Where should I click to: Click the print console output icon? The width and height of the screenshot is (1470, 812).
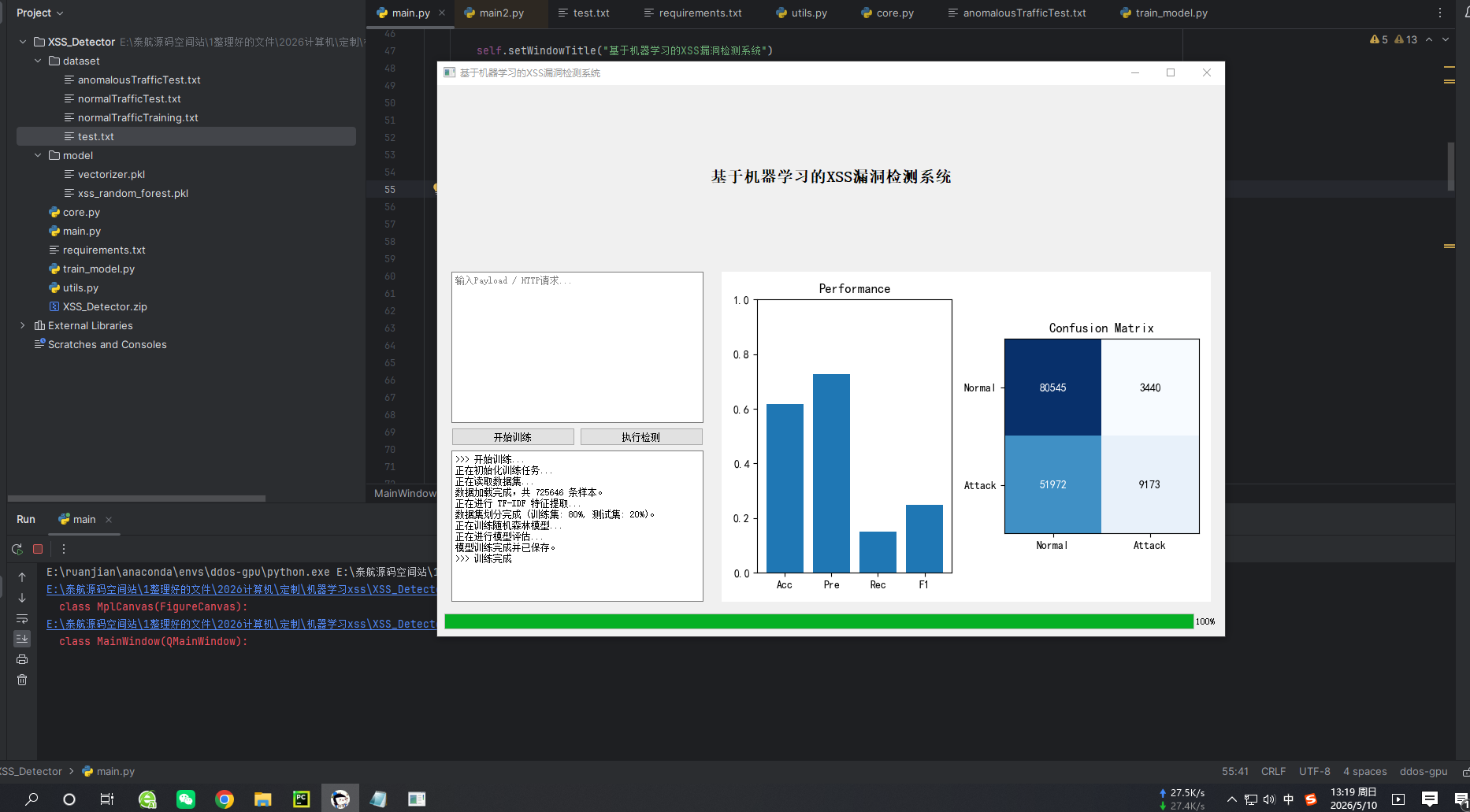22,659
